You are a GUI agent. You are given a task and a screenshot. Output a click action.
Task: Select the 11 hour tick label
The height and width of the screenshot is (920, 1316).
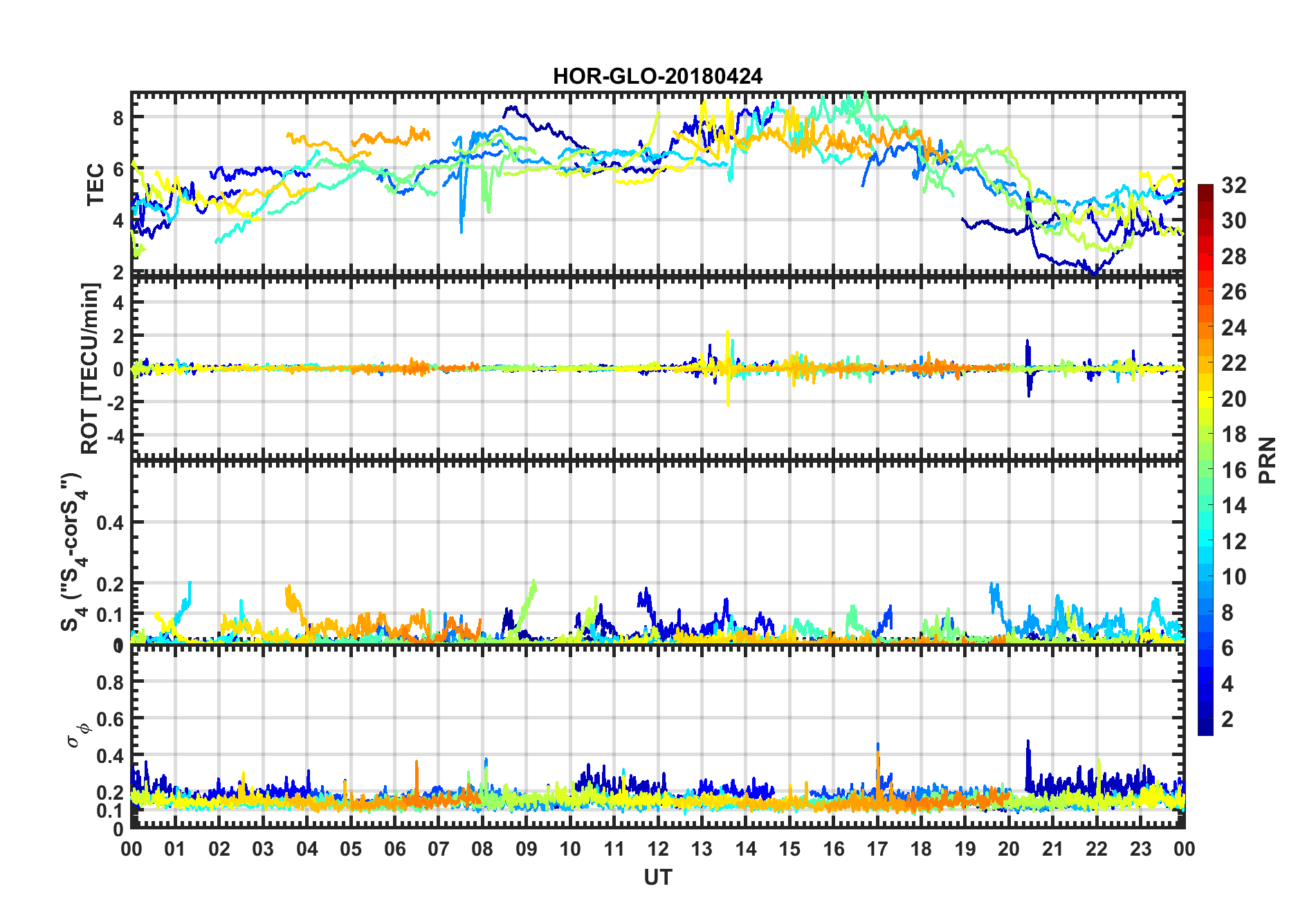tap(614, 849)
